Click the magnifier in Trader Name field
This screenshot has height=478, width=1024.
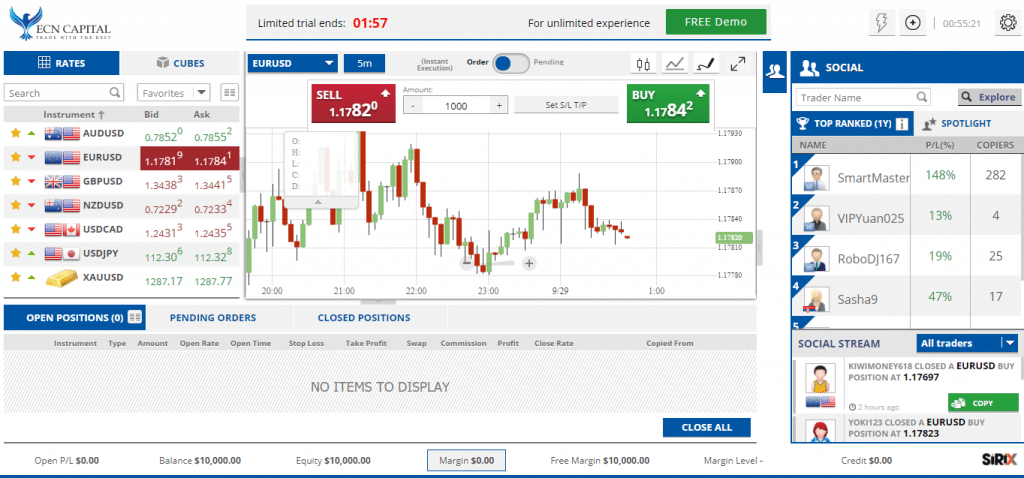point(921,97)
